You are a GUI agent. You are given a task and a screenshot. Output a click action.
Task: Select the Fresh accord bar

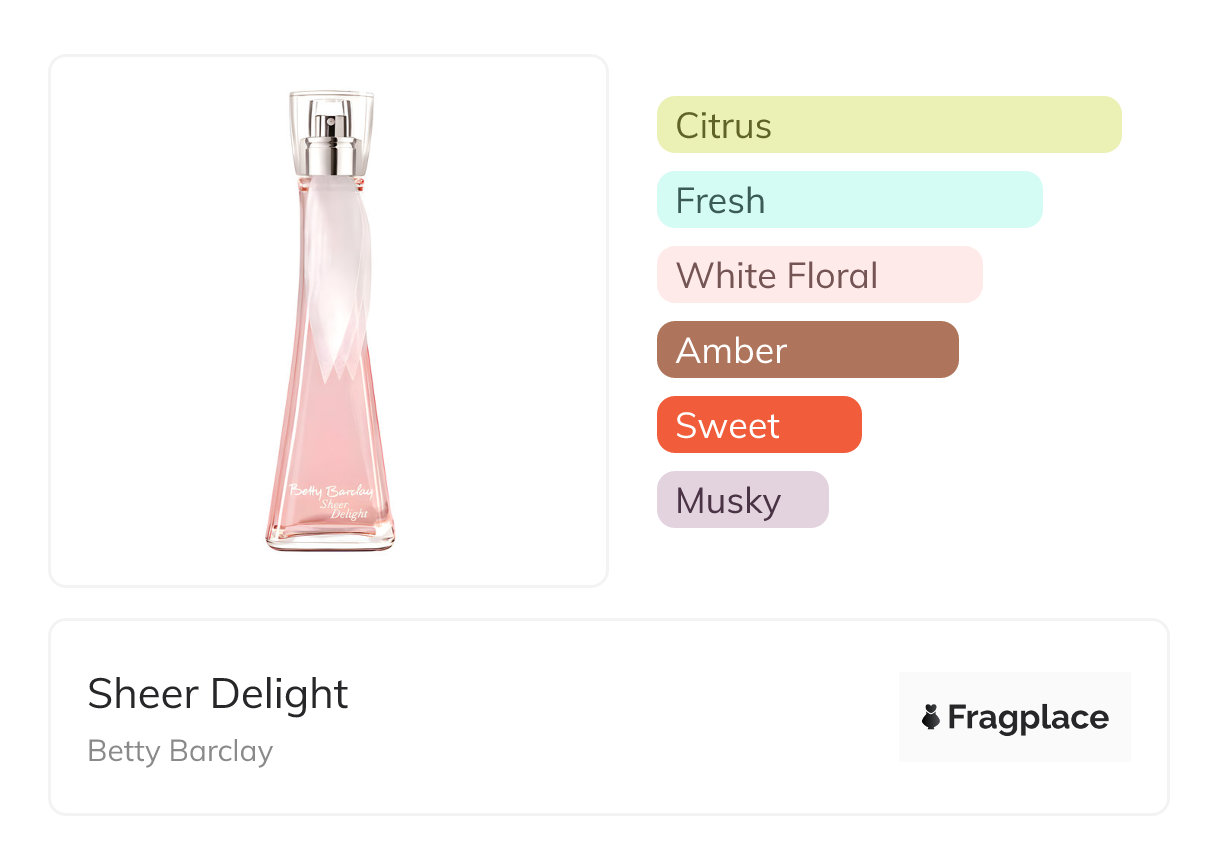(x=849, y=200)
